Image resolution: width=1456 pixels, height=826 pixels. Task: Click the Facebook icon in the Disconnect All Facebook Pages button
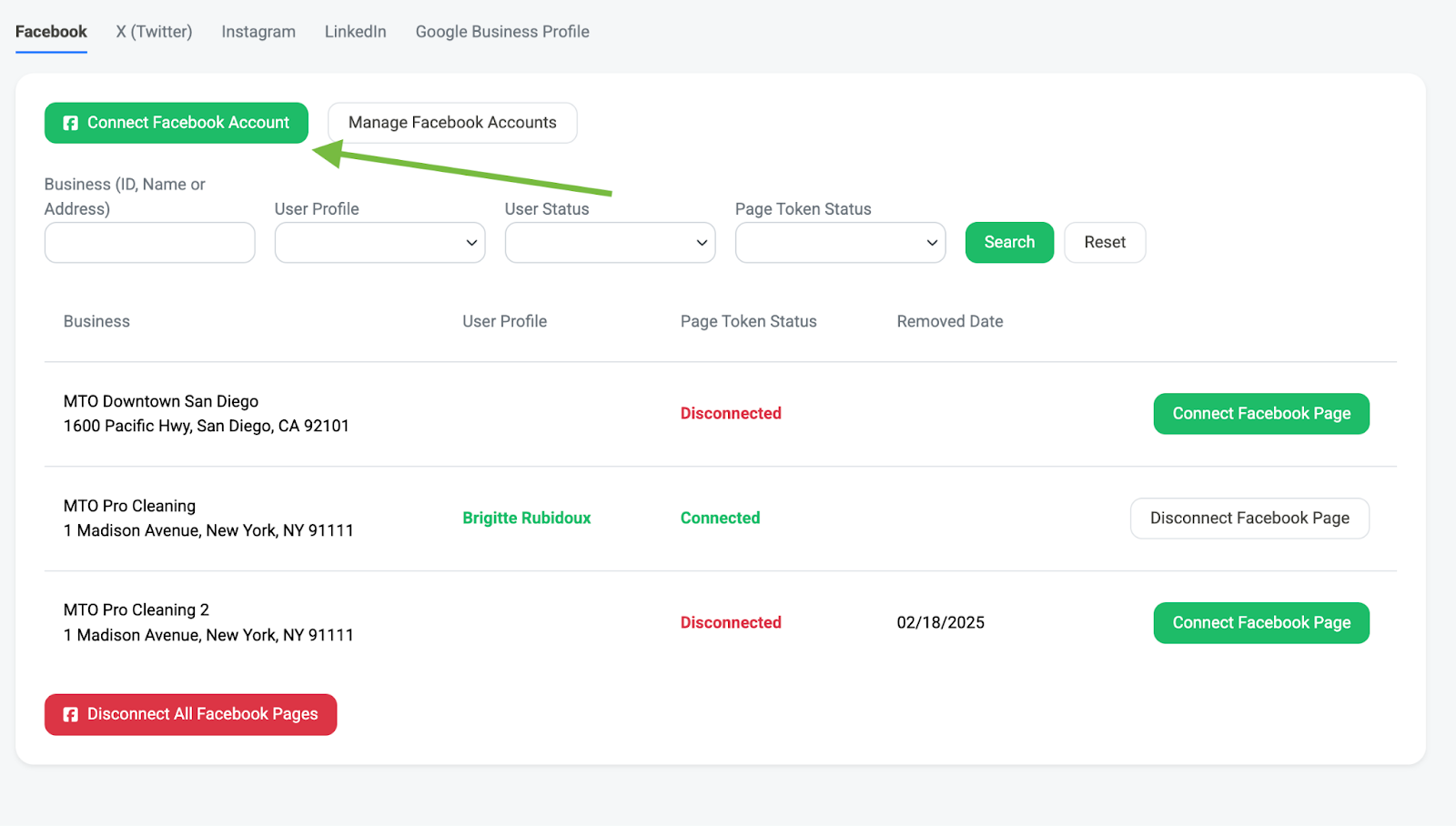70,715
